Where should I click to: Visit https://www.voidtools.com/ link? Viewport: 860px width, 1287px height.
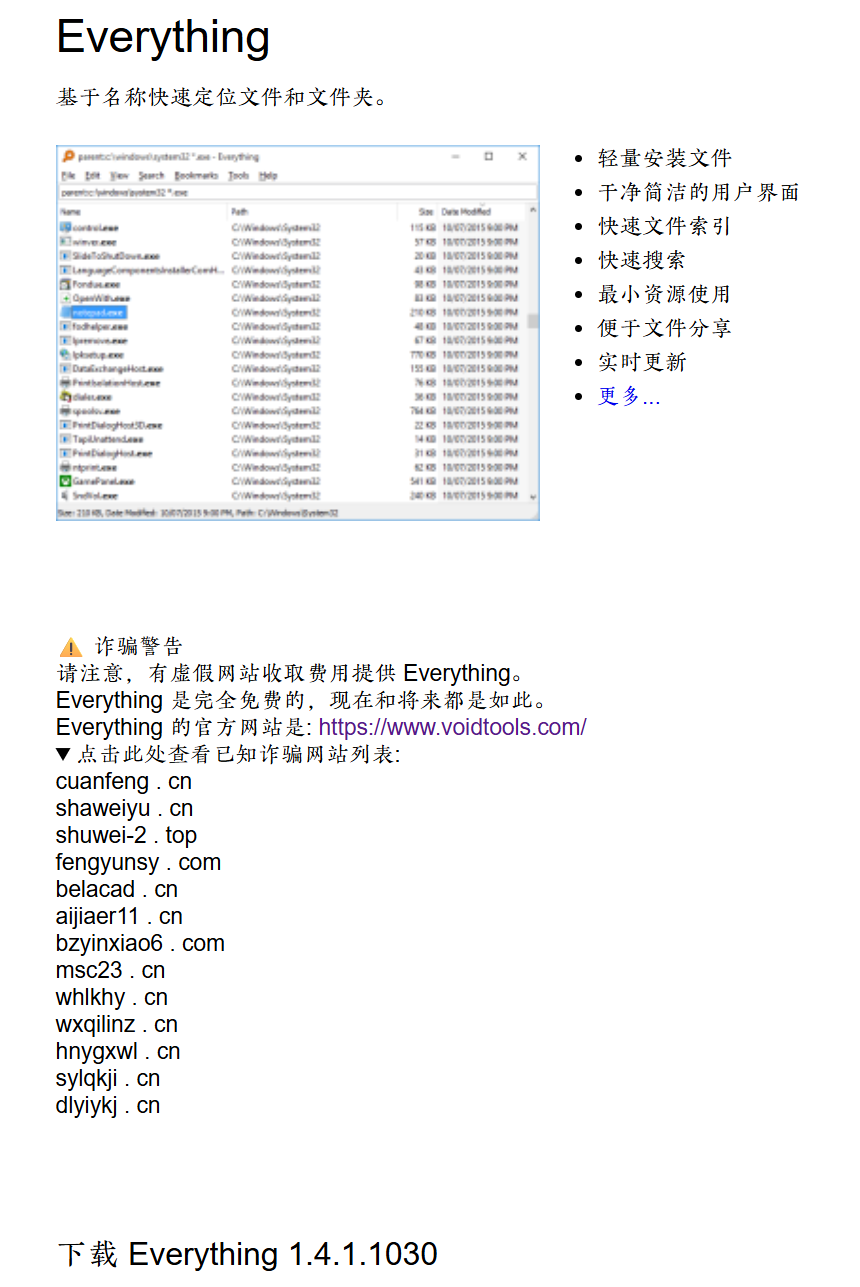452,727
